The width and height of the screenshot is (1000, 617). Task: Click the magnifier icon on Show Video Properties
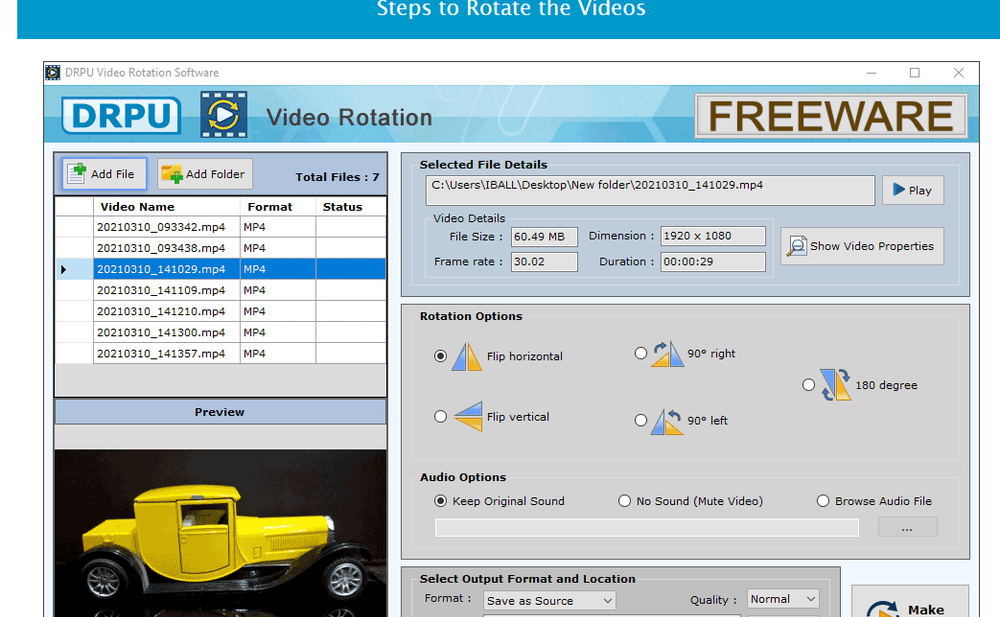click(797, 246)
